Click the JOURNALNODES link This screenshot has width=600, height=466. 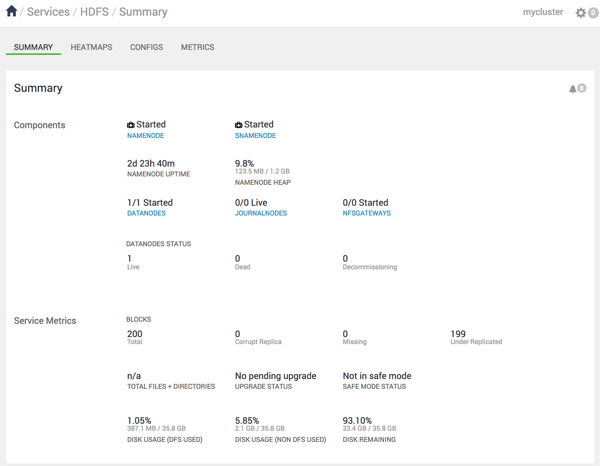click(261, 213)
